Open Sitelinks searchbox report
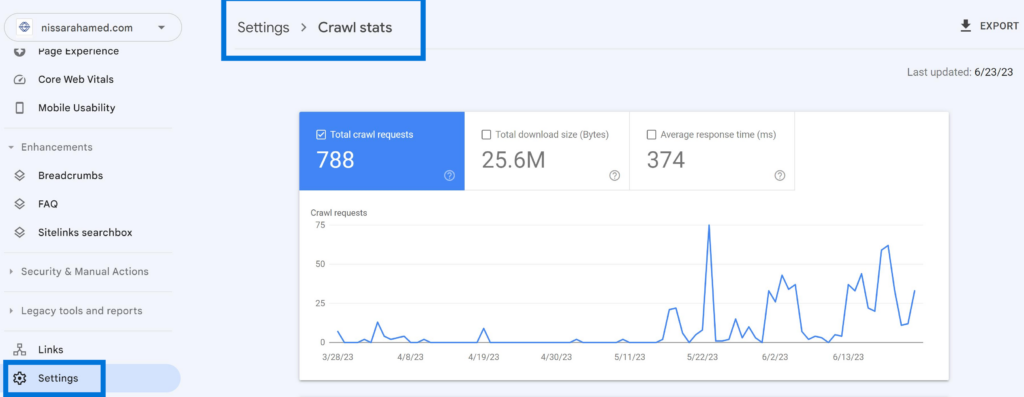Viewport: 1024px width, 397px height. click(85, 232)
